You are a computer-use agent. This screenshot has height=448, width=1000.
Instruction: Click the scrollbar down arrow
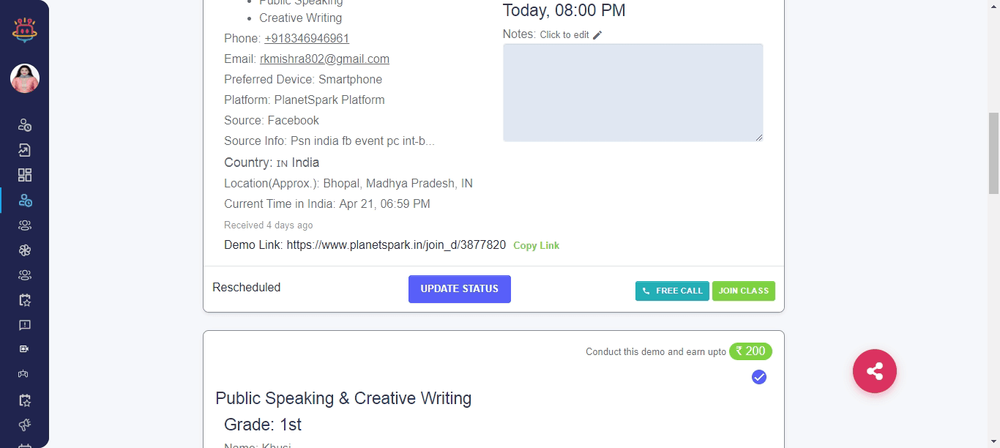pos(994,442)
